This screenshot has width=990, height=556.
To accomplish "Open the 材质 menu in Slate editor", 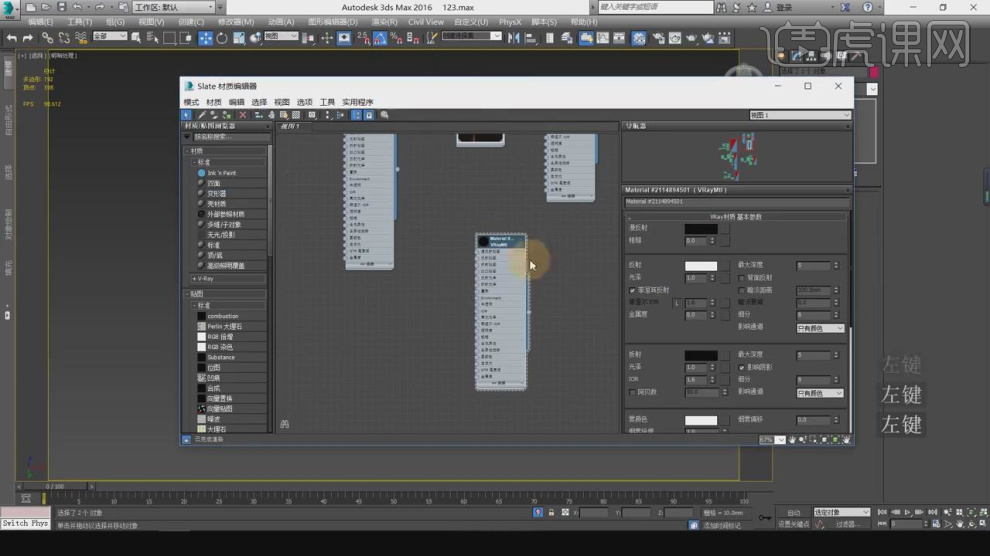I will point(213,102).
